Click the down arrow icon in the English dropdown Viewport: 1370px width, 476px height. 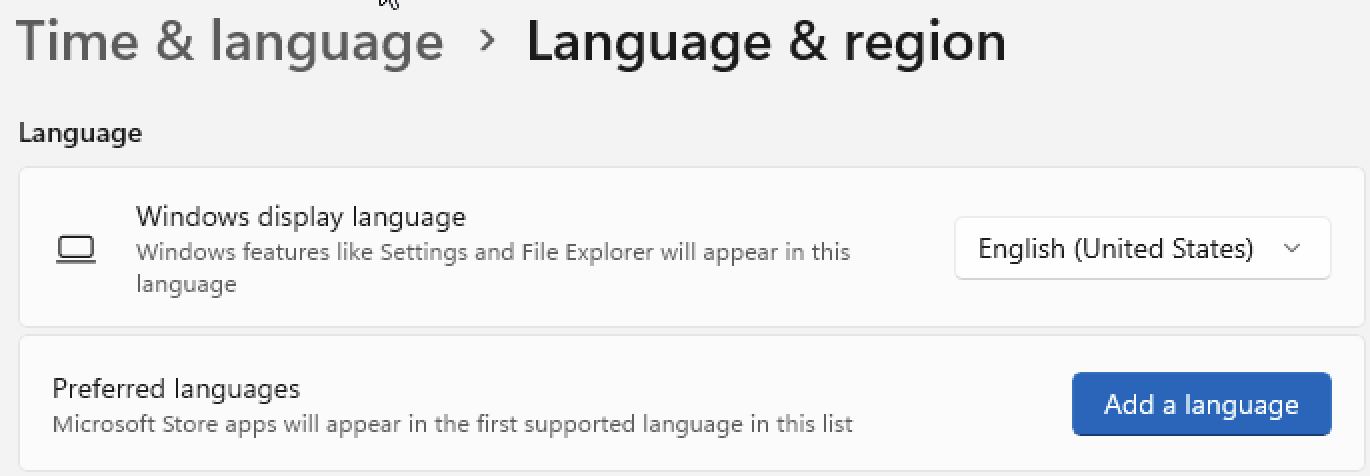[1292, 248]
